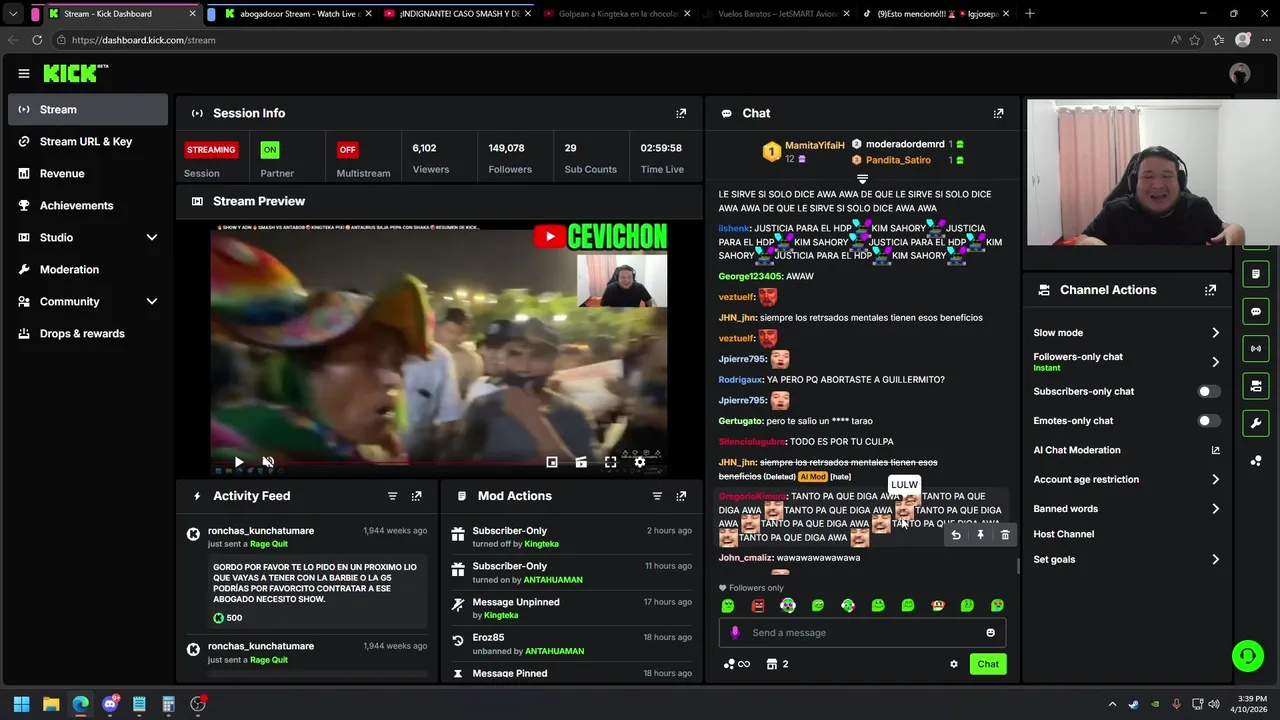Open the wrench tools icon in the right sidebar
The image size is (1280, 720).
tap(1256, 423)
